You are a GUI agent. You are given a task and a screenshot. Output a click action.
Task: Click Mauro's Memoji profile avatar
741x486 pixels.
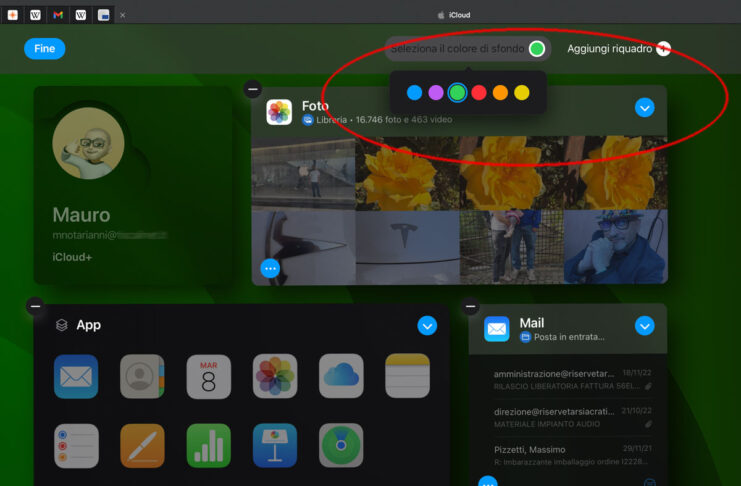(x=88, y=143)
